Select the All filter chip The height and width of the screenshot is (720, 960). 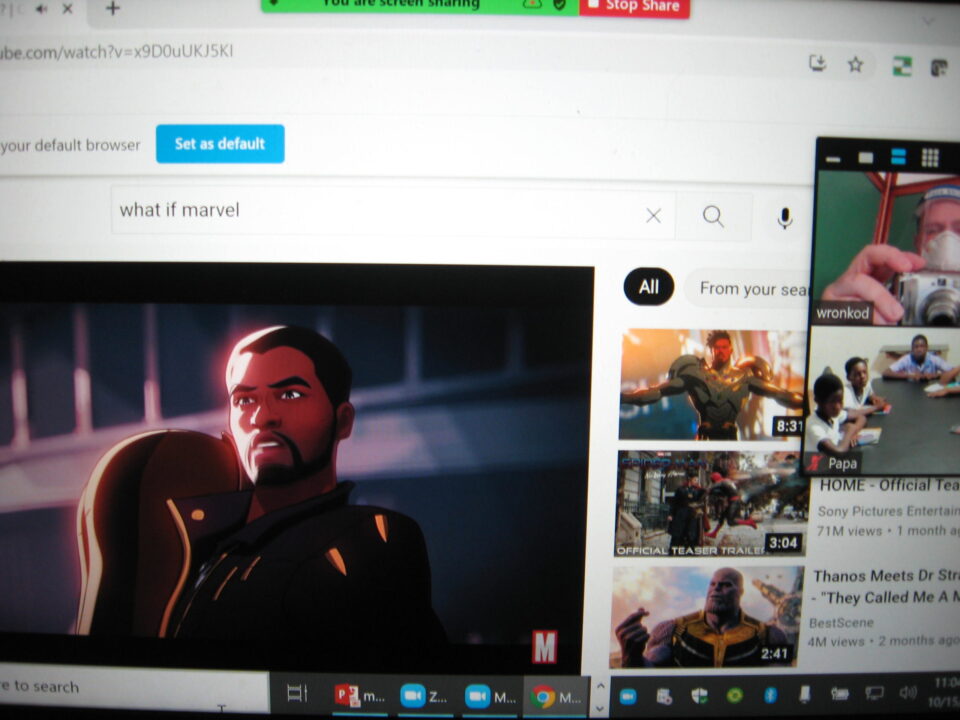pyautogui.click(x=649, y=288)
